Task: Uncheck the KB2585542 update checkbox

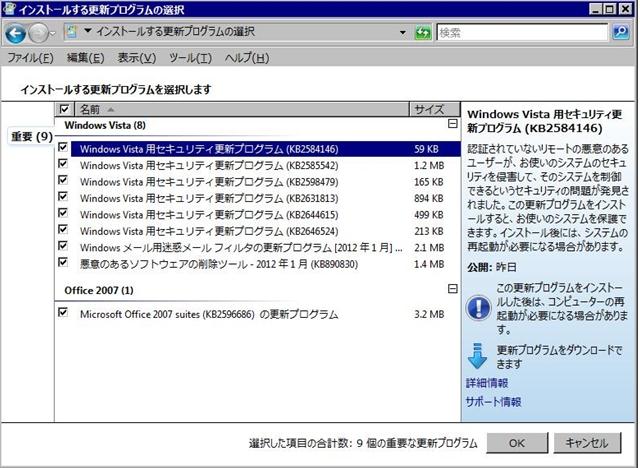Action: [63, 164]
